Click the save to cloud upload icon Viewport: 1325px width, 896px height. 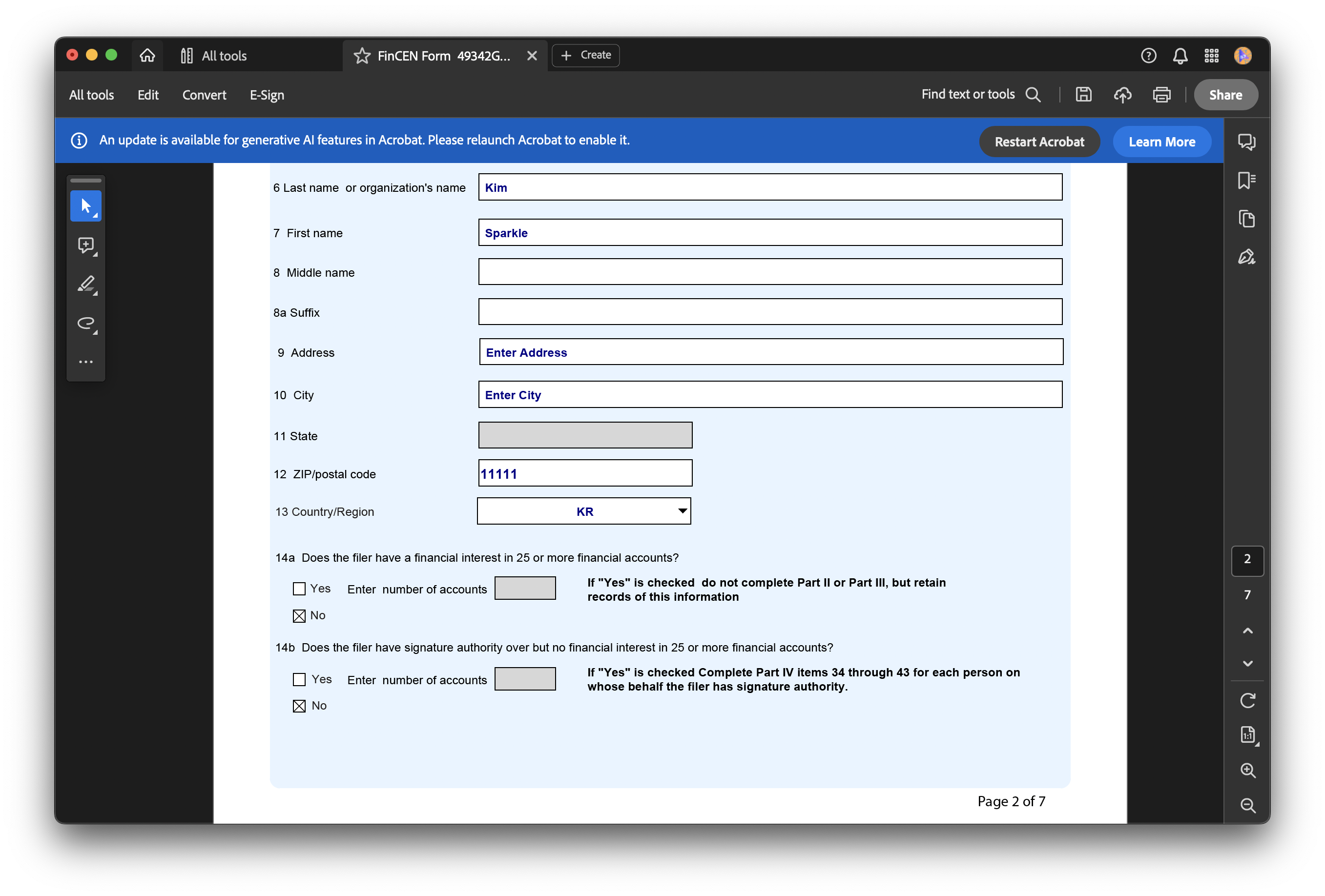coord(1122,95)
